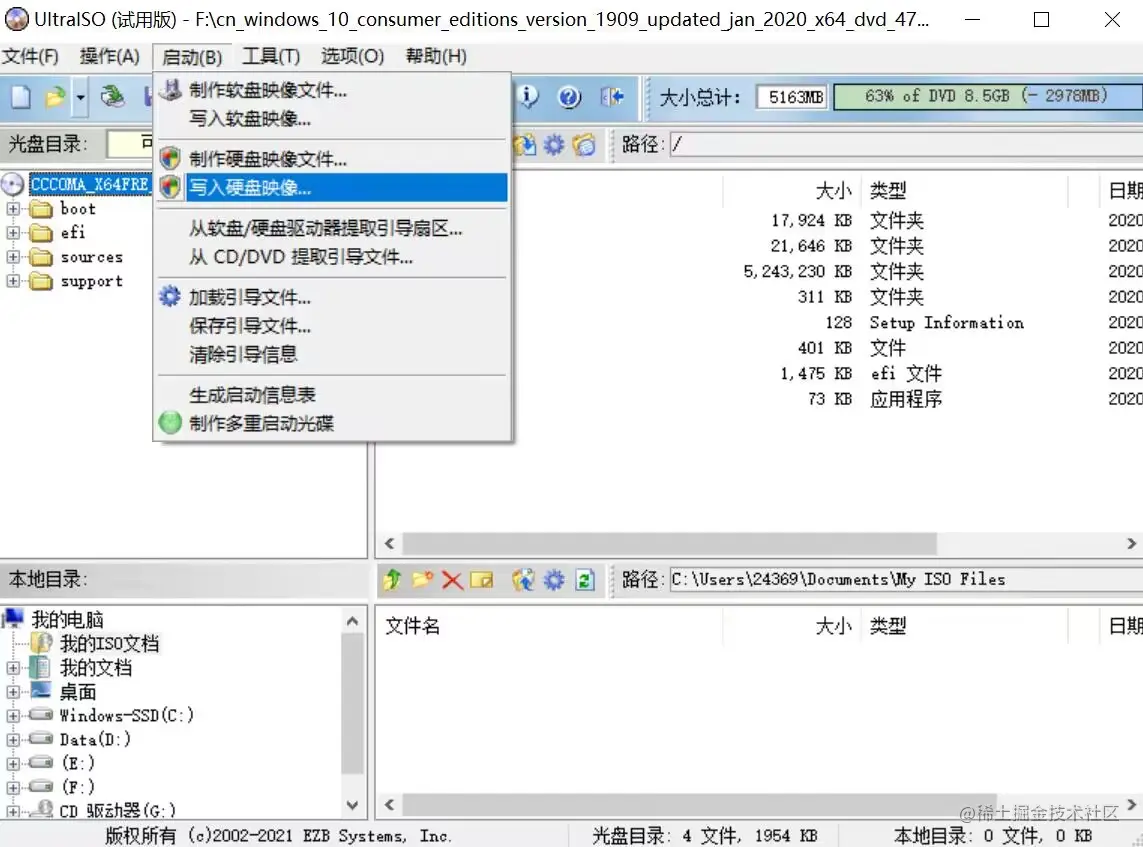Select 保存引导文件 menu entry
The image size is (1143, 847).
332,326
